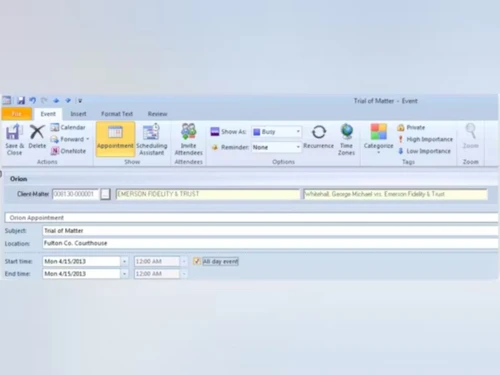Image resolution: width=500 pixels, height=375 pixels.
Task: Open the End time date picker arrow
Action: (x=124, y=274)
